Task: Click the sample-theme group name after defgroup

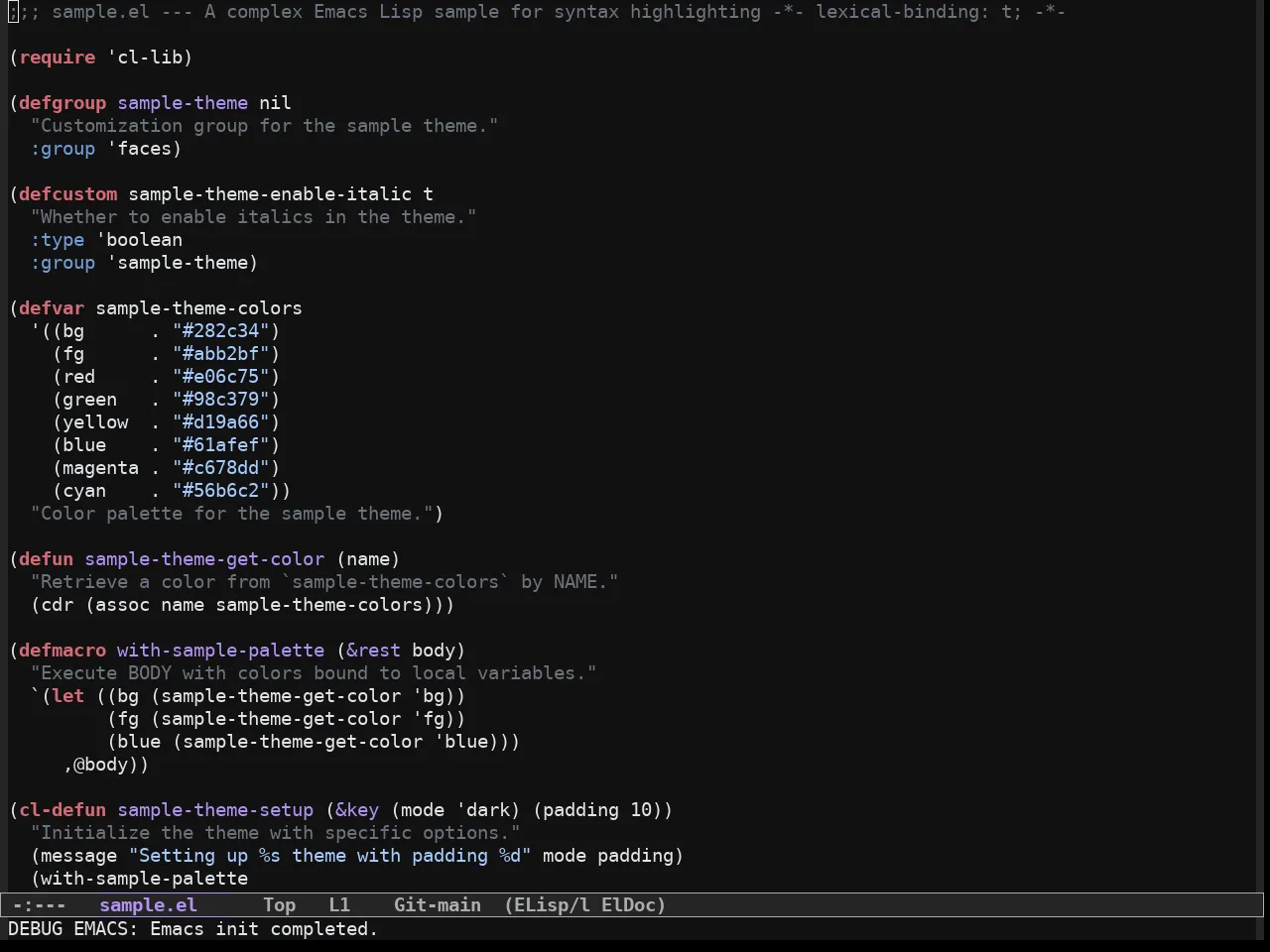Action: pyautogui.click(x=183, y=103)
